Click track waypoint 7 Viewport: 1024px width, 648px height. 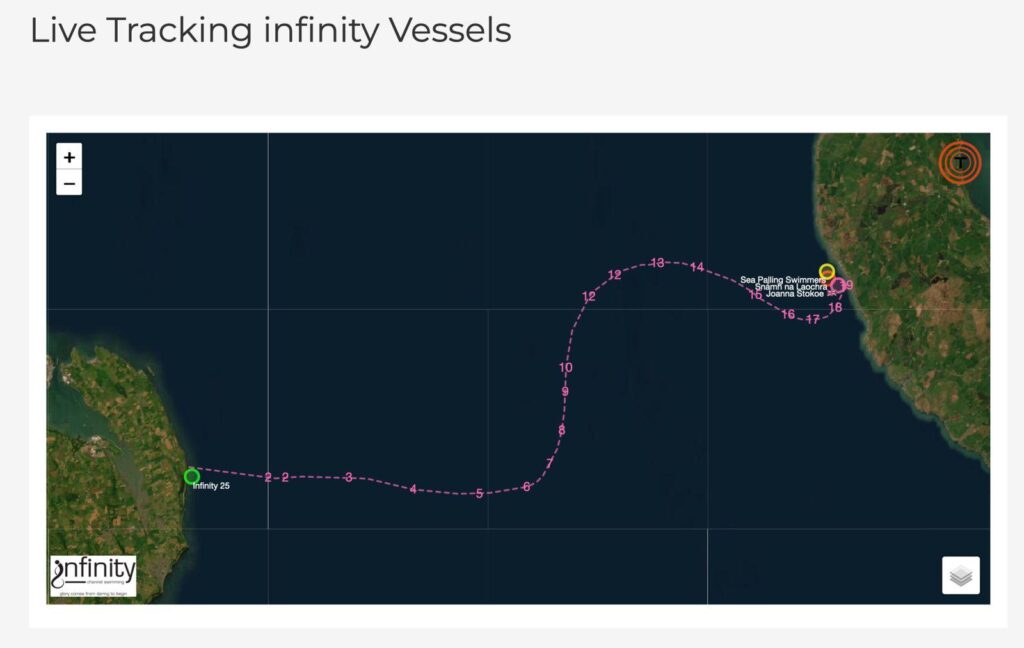(x=550, y=462)
